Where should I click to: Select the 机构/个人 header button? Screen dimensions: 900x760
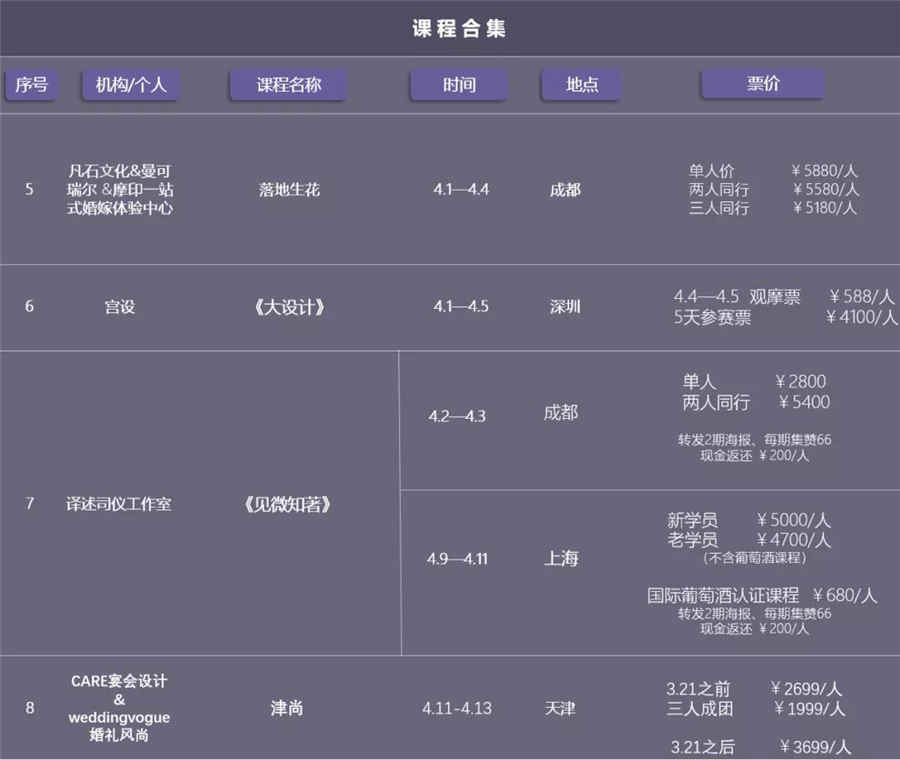(x=131, y=85)
